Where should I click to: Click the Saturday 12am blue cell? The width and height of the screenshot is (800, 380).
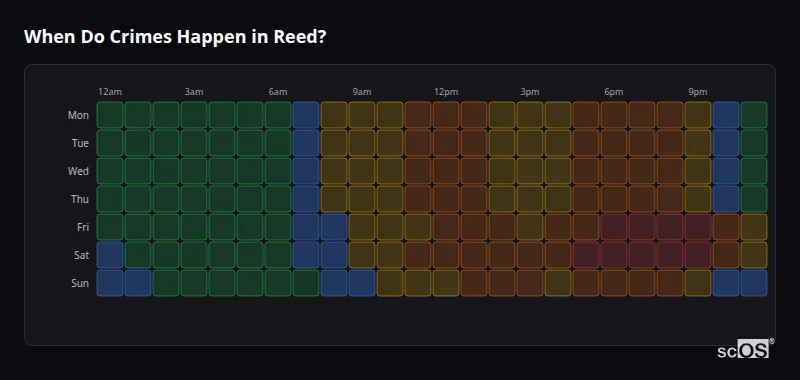(x=110, y=255)
